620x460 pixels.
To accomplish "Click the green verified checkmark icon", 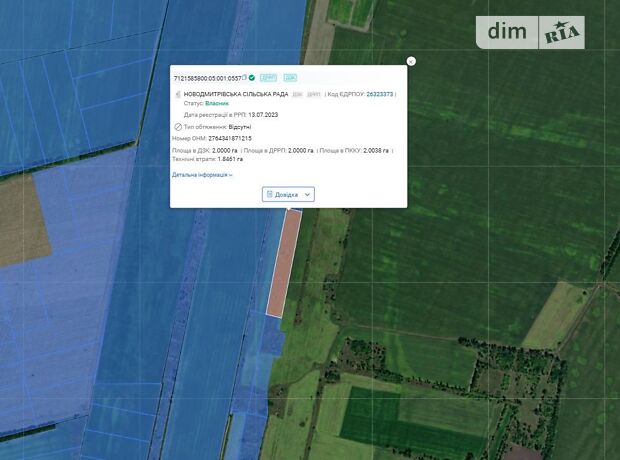I will coord(252,77).
